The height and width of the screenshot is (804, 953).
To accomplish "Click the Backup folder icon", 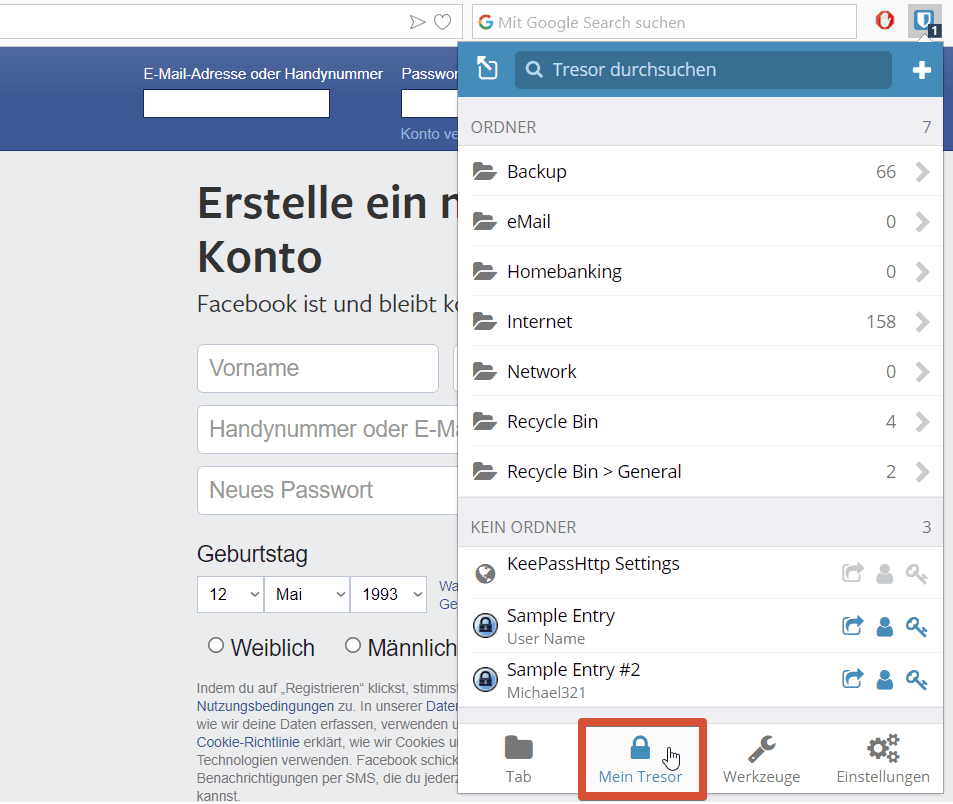I will [x=484, y=171].
